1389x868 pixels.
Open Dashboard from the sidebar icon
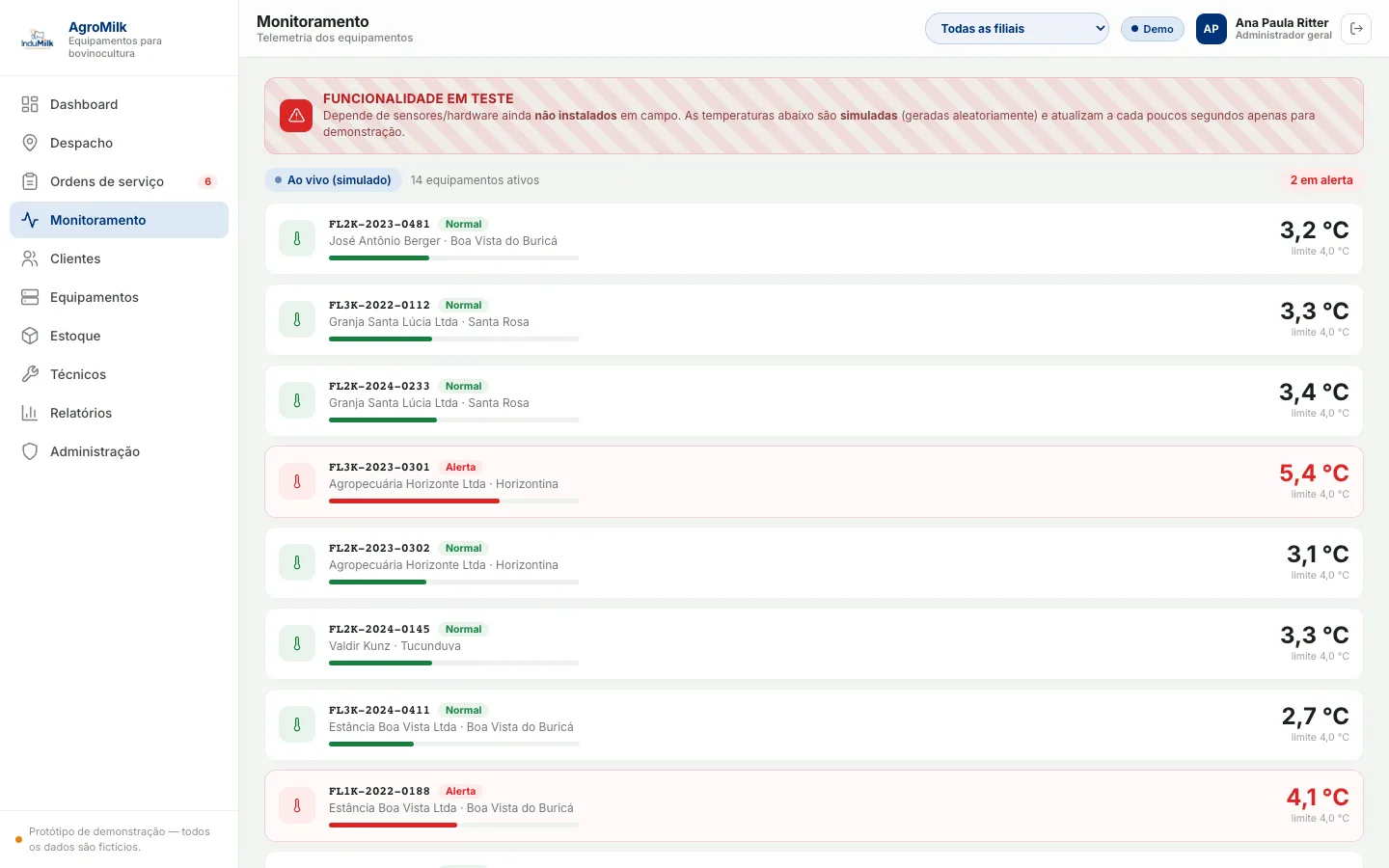click(30, 104)
